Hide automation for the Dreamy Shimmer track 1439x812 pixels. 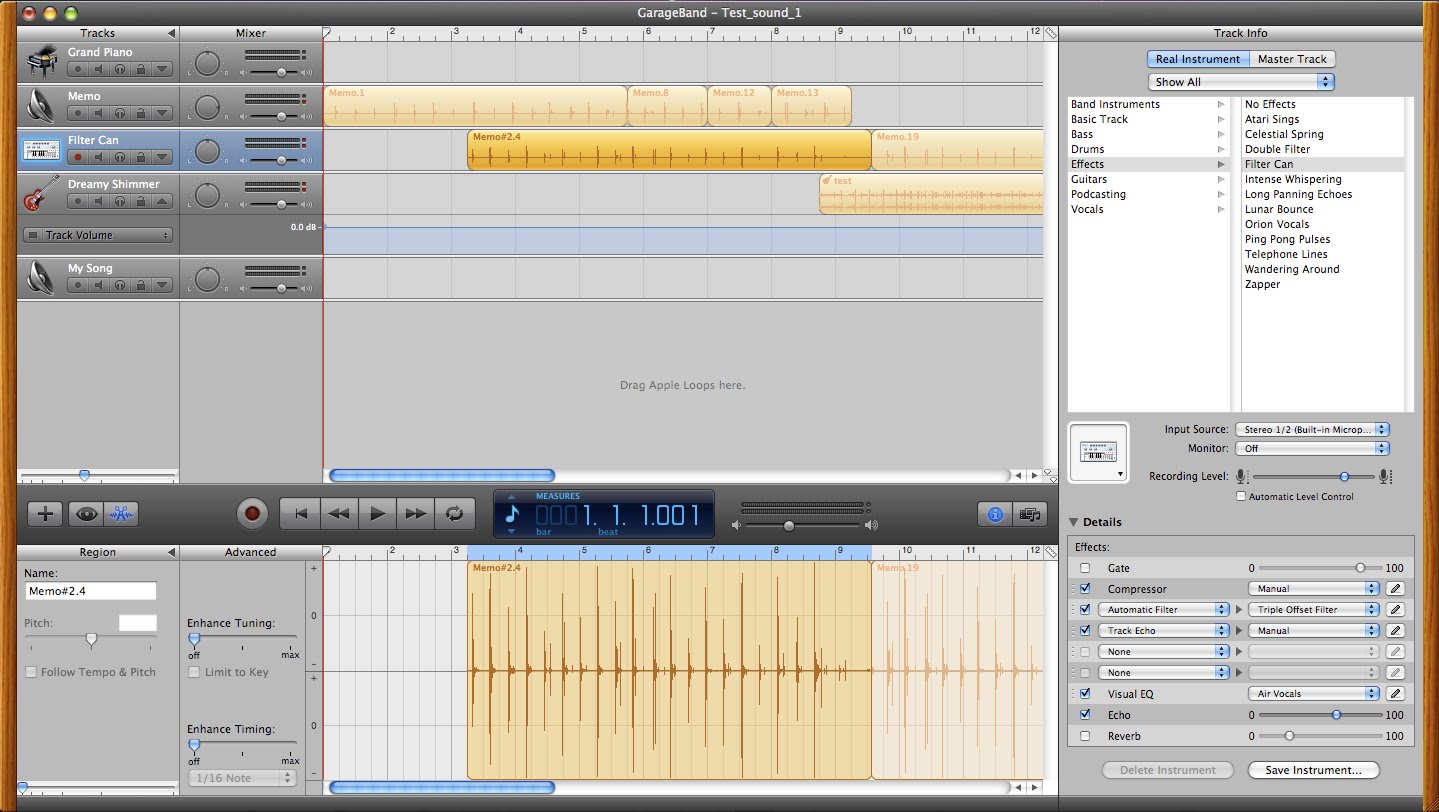[163, 201]
